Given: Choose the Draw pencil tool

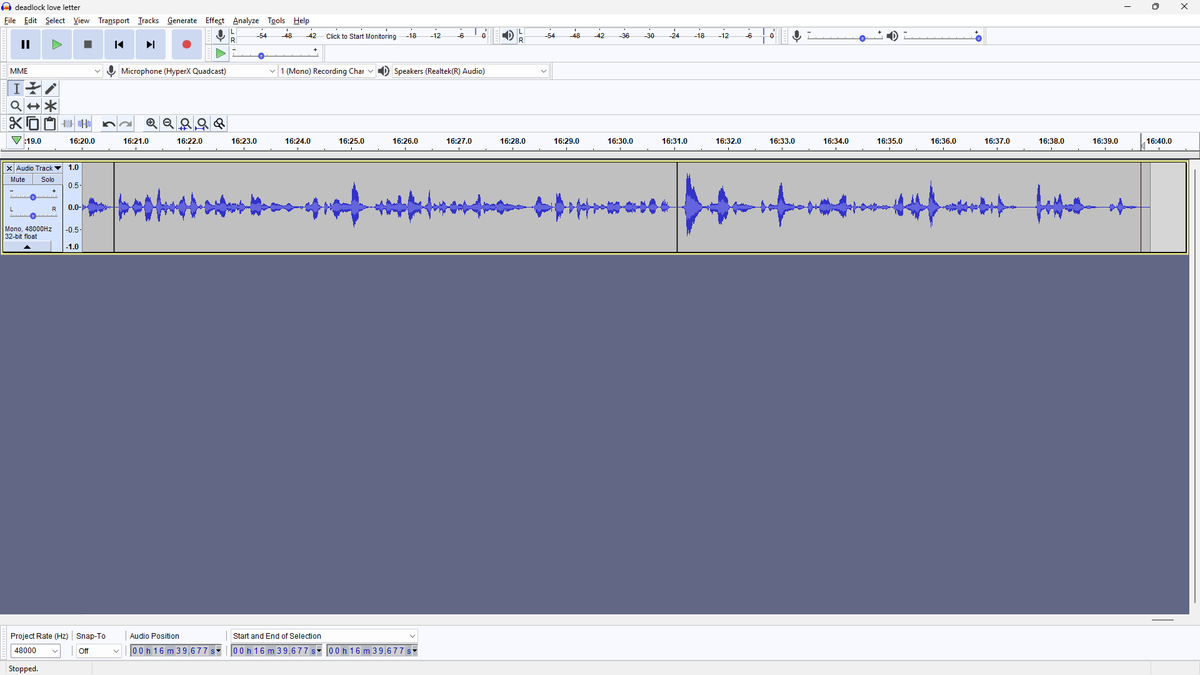Looking at the screenshot, I should [x=51, y=89].
